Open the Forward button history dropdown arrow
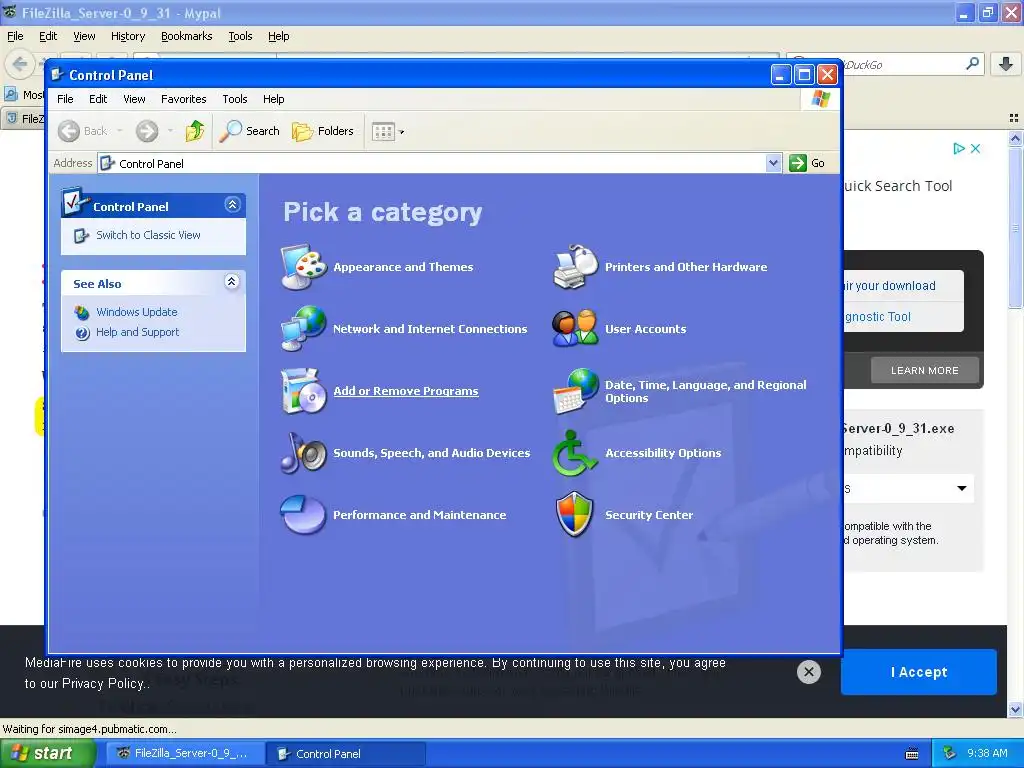This screenshot has width=1024, height=768. coord(170,131)
